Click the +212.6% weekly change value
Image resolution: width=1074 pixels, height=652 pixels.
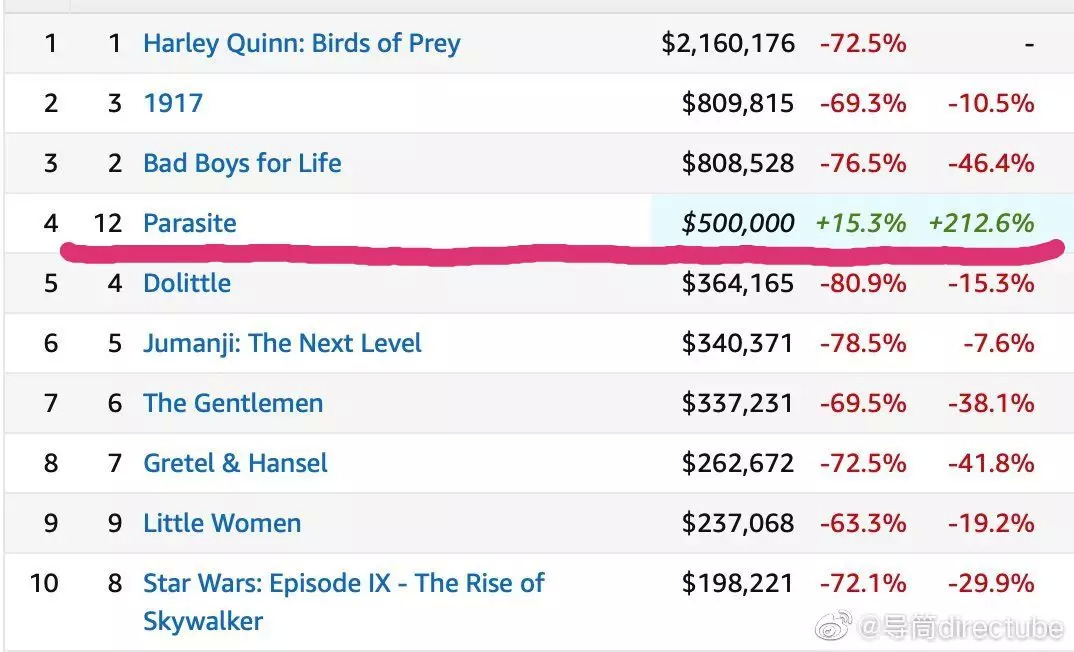coord(980,223)
